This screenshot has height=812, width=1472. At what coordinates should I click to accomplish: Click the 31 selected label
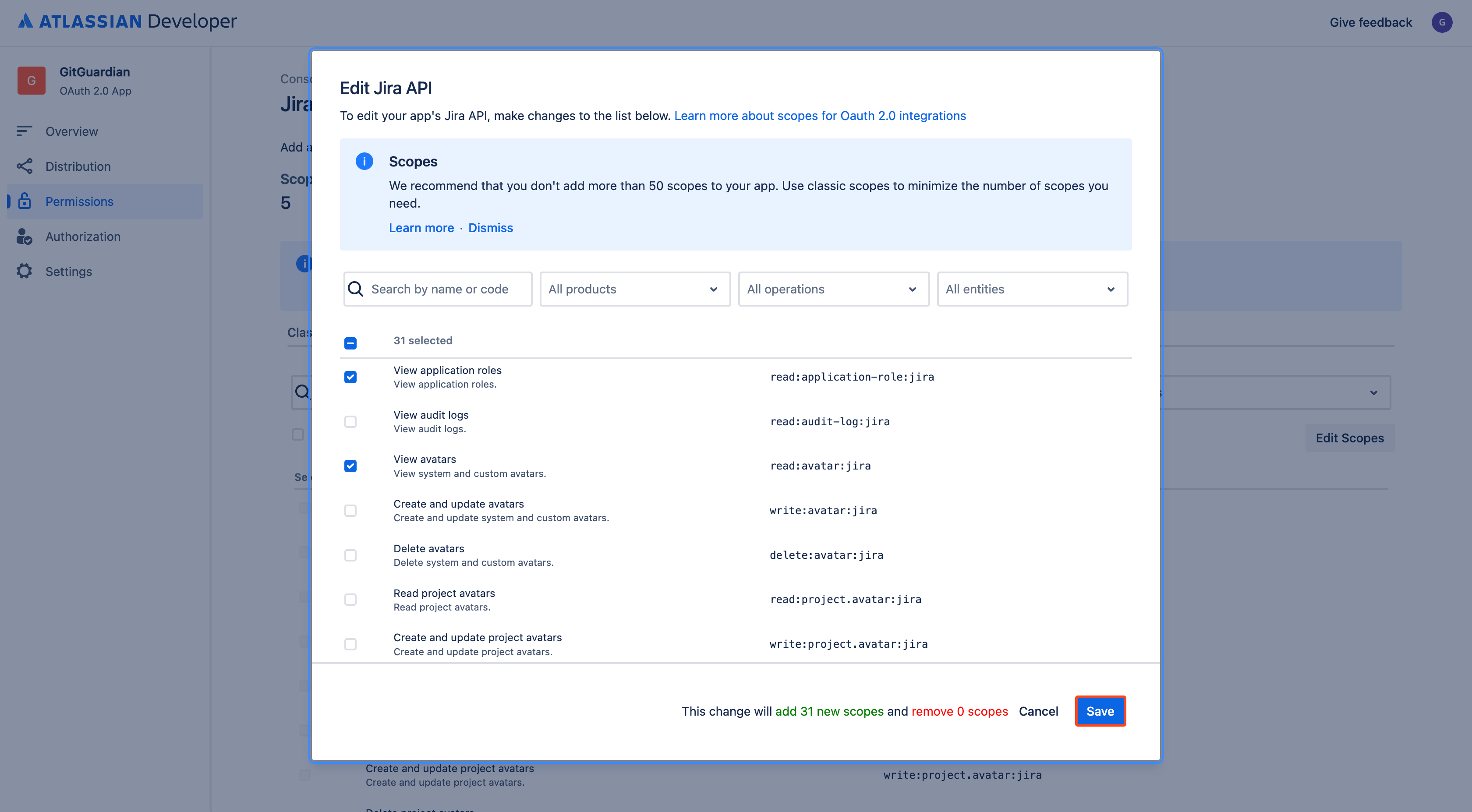click(423, 341)
